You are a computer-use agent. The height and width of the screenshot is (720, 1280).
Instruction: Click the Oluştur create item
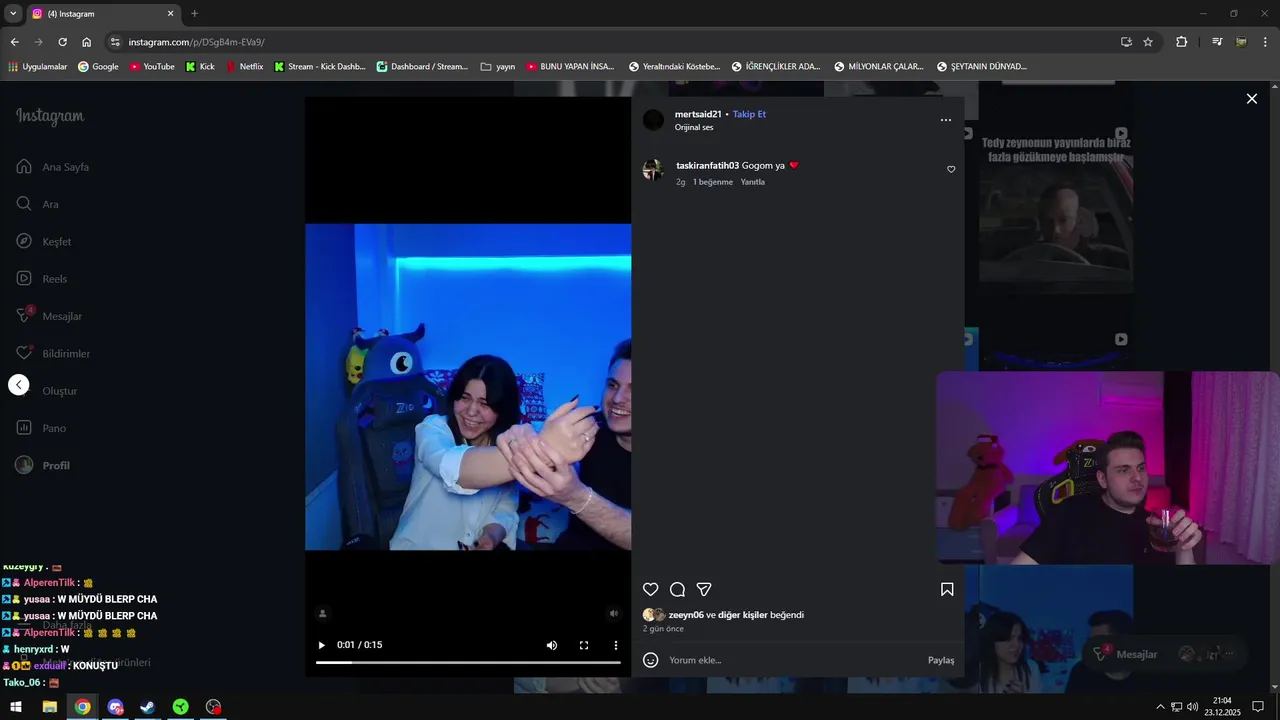[x=59, y=391]
